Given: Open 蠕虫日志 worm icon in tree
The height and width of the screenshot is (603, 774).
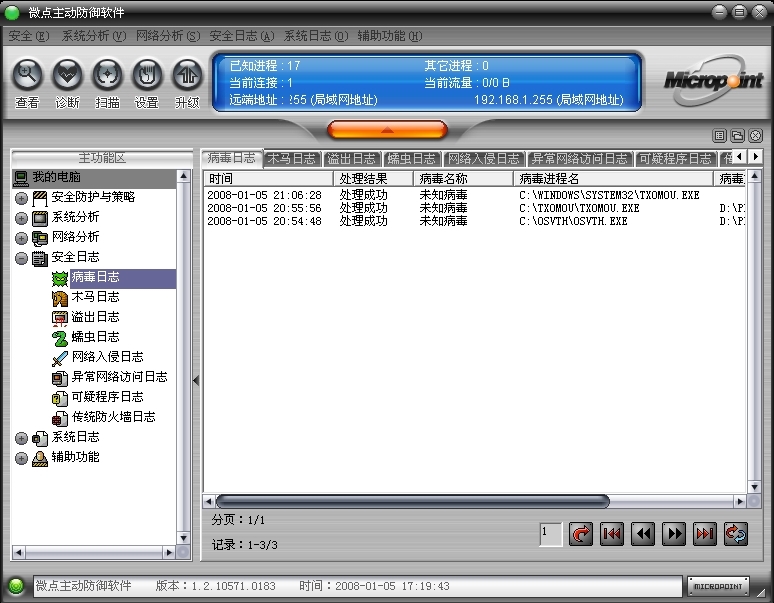Looking at the screenshot, I should 60,338.
